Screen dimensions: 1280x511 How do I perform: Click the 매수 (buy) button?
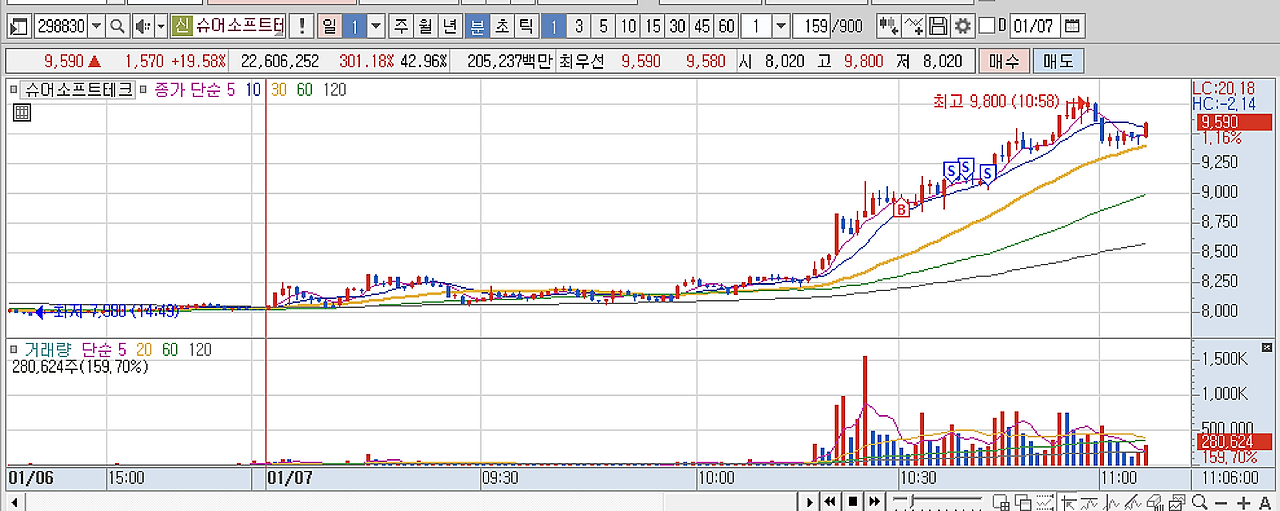pyautogui.click(x=1003, y=61)
